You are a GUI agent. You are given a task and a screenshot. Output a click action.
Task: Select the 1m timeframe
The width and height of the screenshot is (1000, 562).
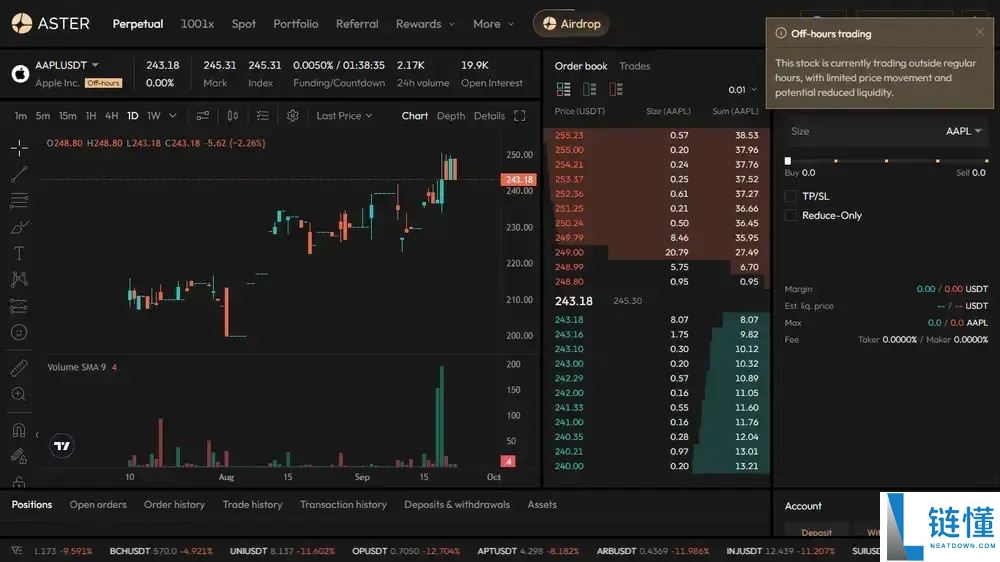pos(21,115)
